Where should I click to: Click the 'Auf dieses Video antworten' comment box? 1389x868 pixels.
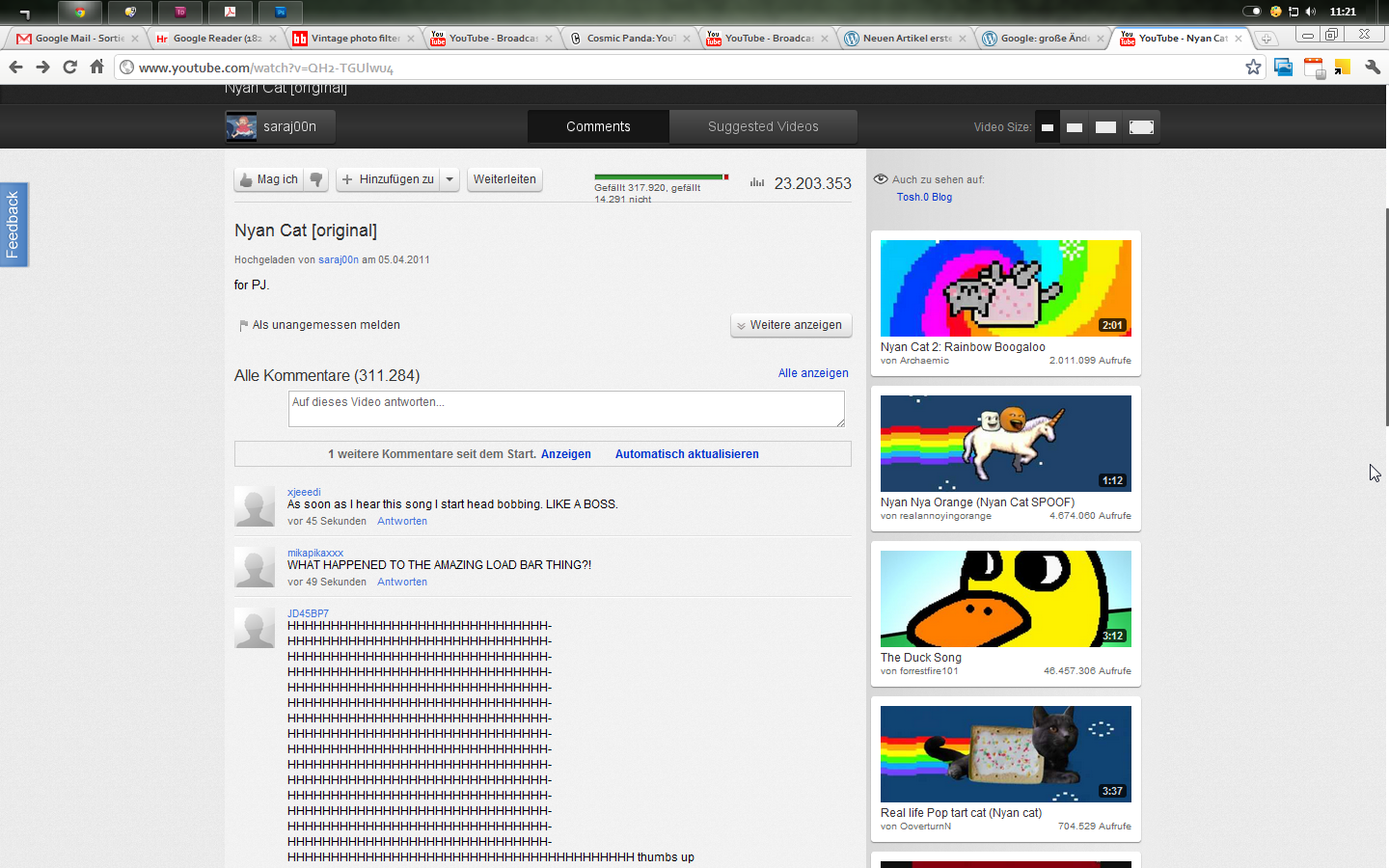(566, 409)
